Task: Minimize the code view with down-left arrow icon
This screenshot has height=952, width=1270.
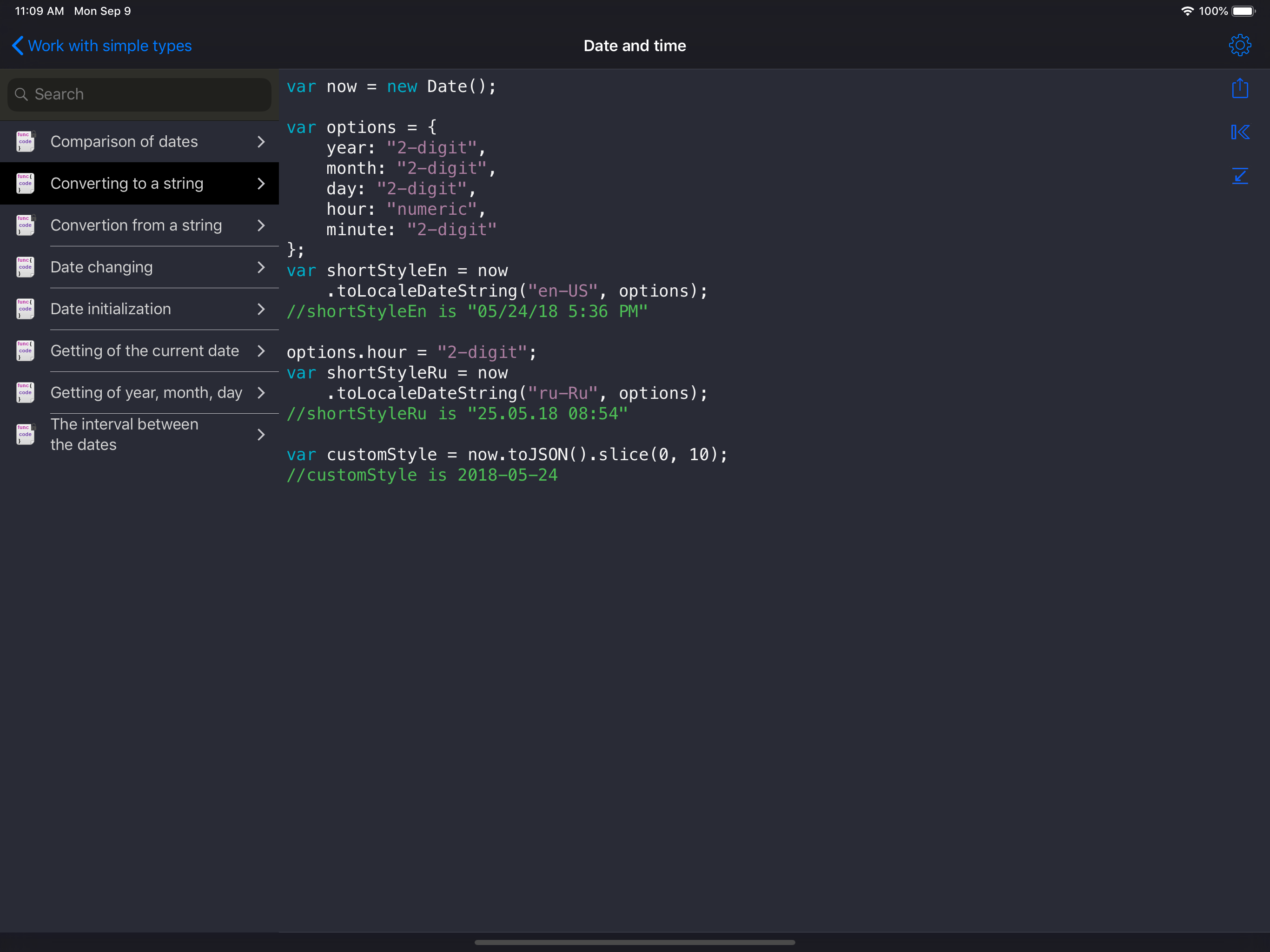Action: point(1240,176)
